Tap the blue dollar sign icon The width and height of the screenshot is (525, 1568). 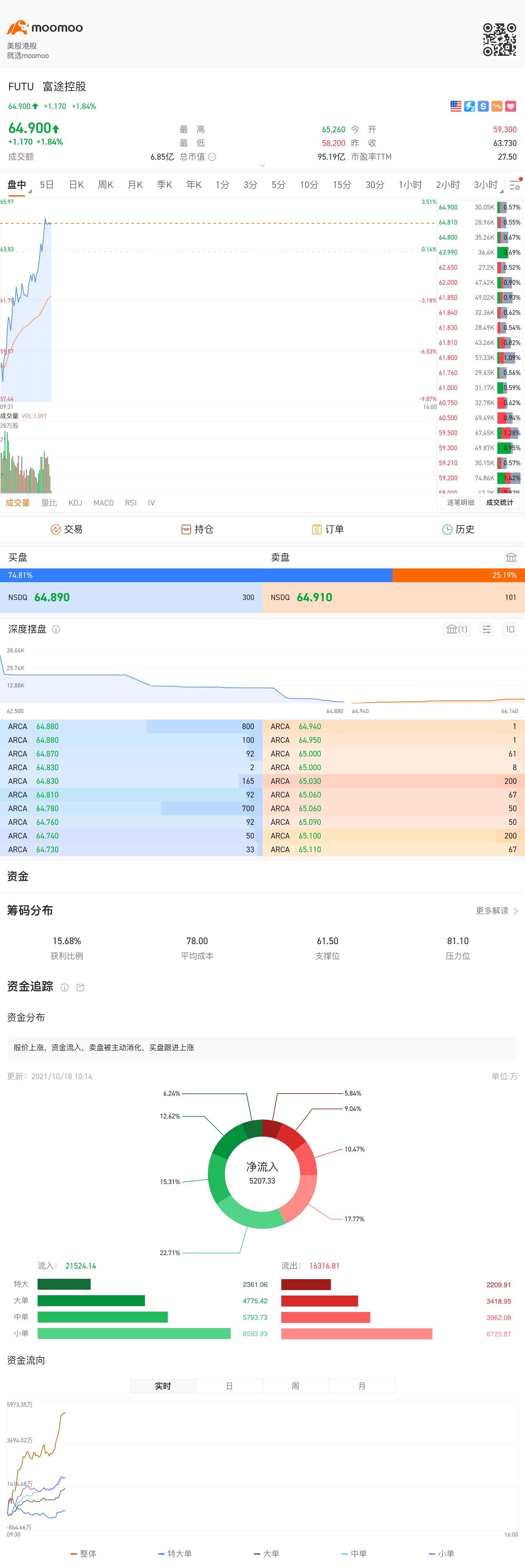click(x=483, y=106)
